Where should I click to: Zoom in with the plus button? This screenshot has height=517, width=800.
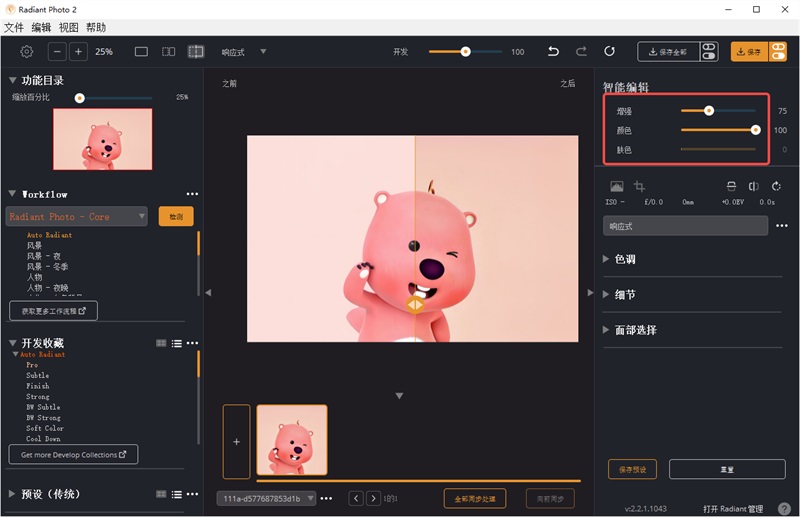[x=78, y=52]
